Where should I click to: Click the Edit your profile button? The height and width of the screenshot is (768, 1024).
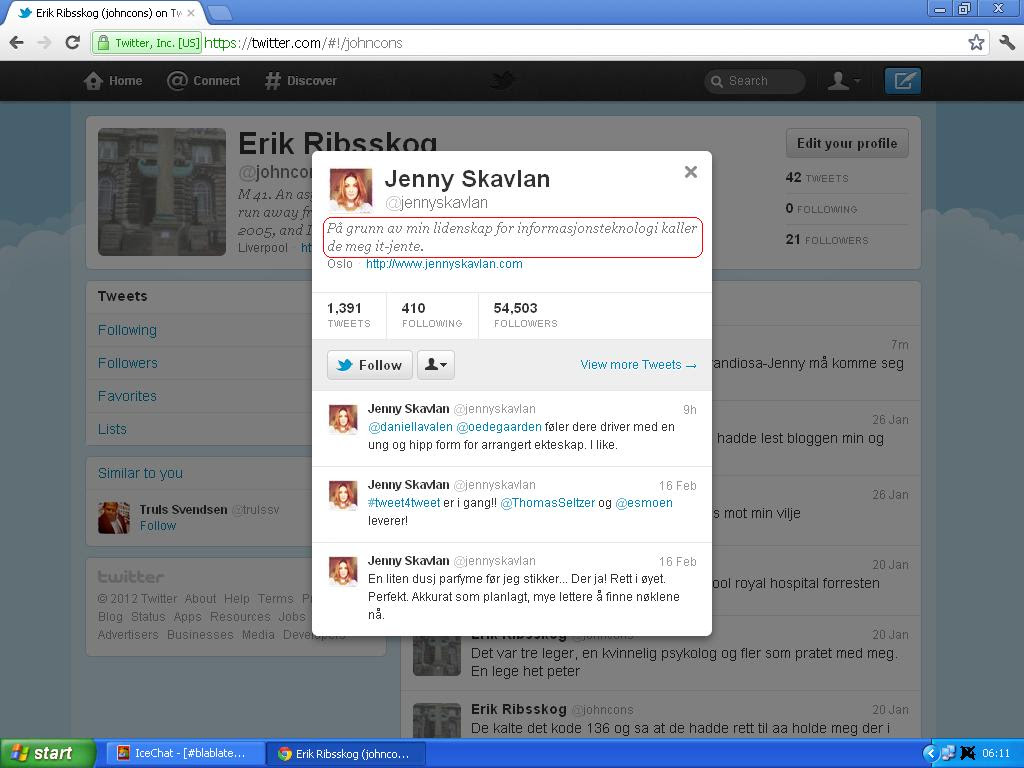pos(847,144)
